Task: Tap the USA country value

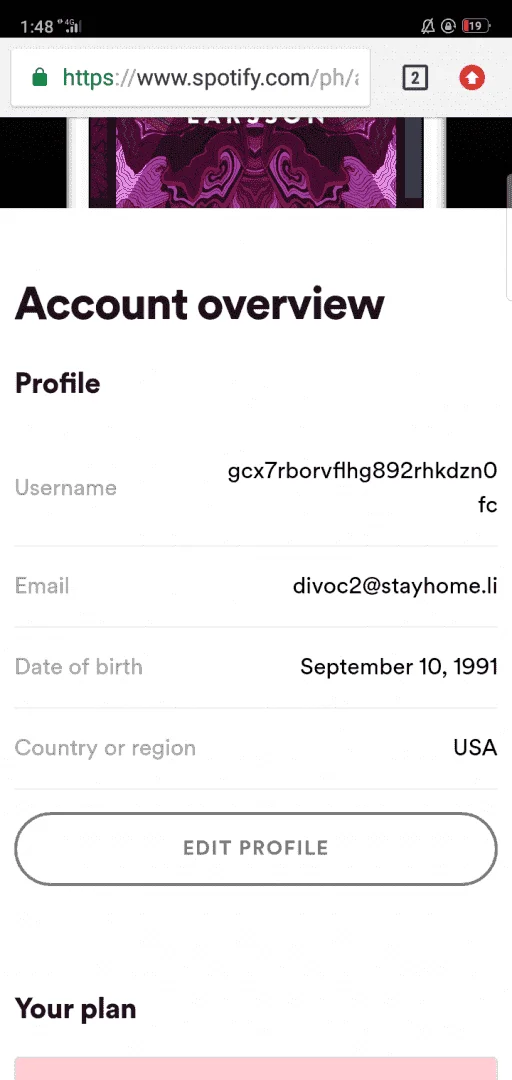Action: tap(475, 748)
